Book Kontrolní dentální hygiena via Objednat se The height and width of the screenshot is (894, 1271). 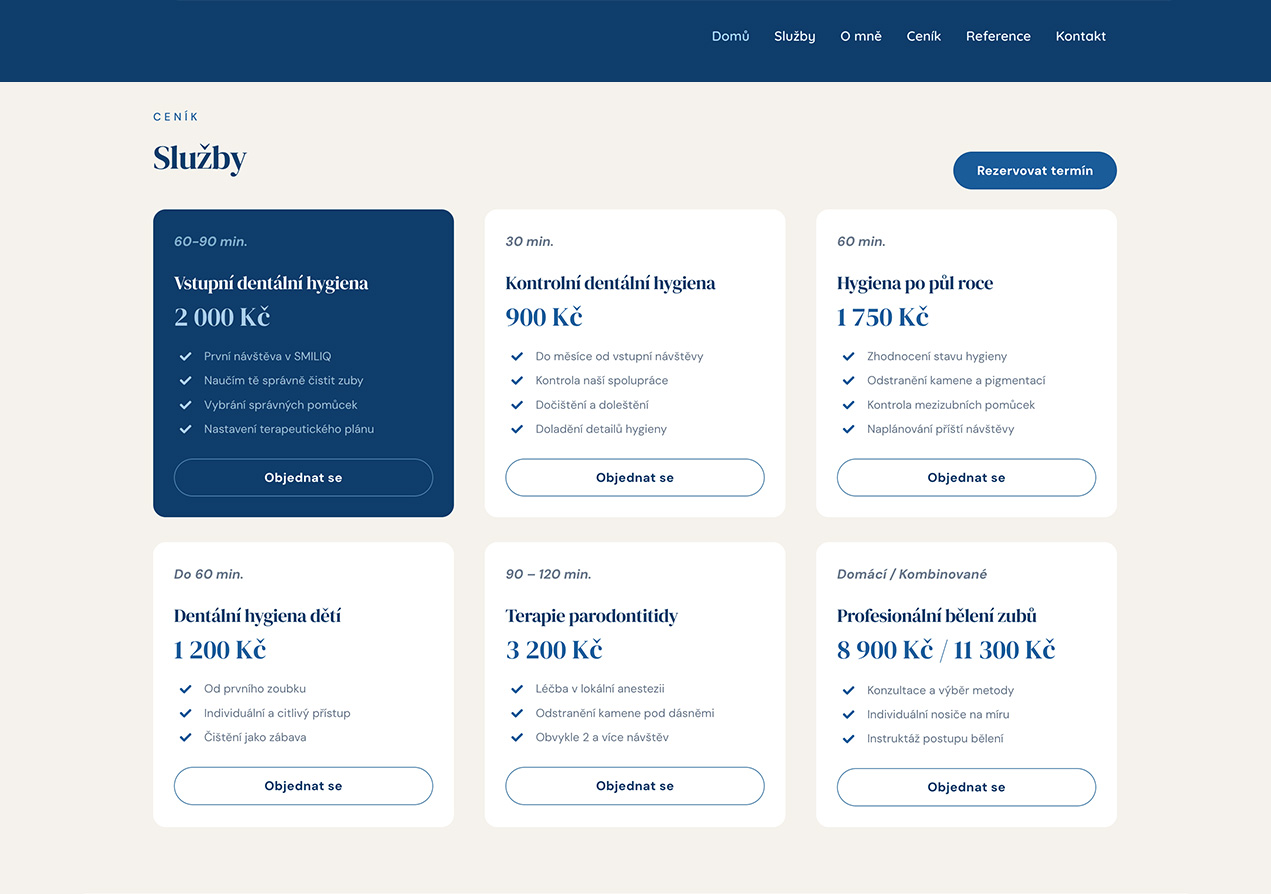pyautogui.click(x=634, y=478)
